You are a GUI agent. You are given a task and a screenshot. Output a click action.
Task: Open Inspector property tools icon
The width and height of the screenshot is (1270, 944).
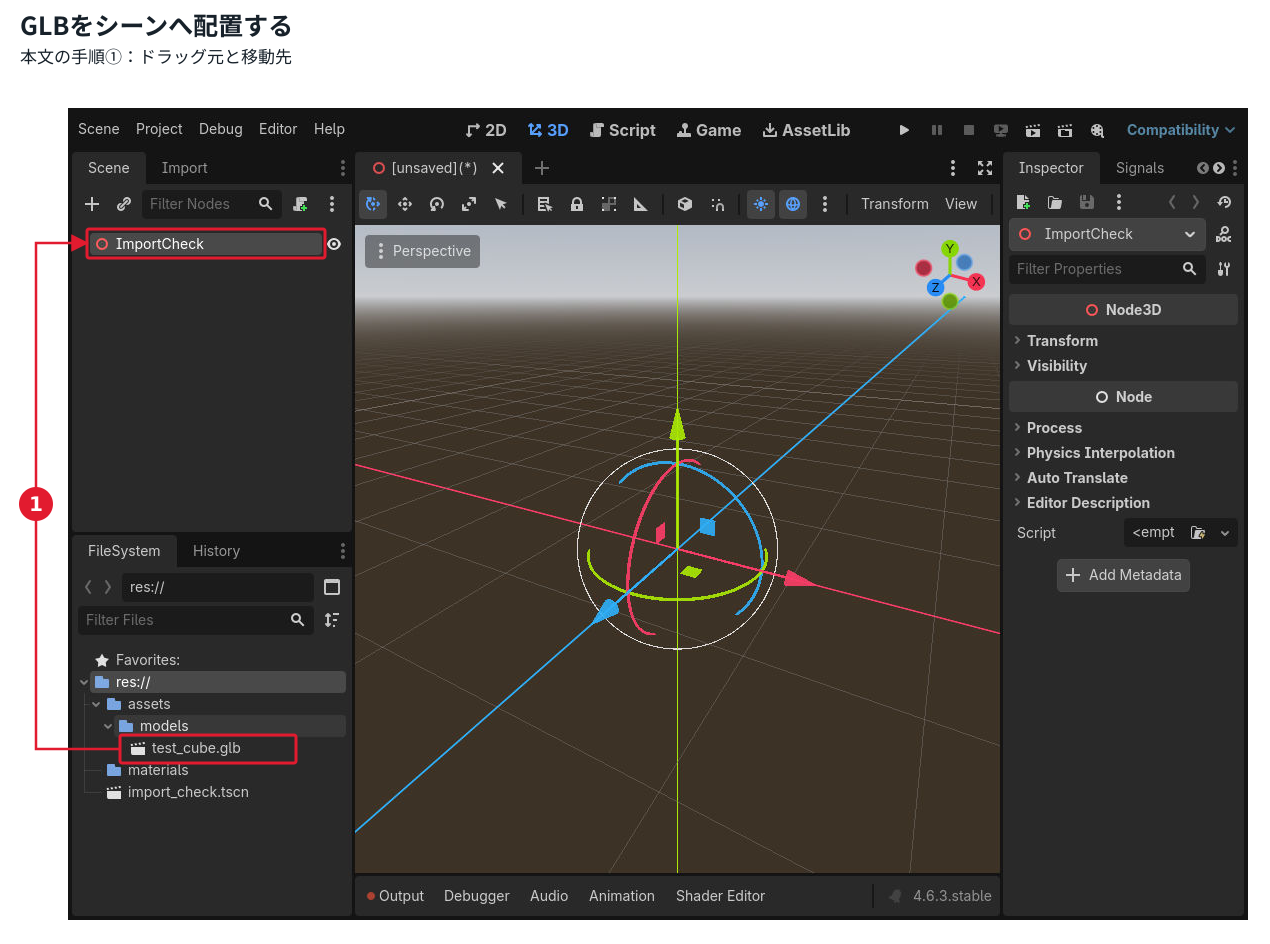point(1224,269)
